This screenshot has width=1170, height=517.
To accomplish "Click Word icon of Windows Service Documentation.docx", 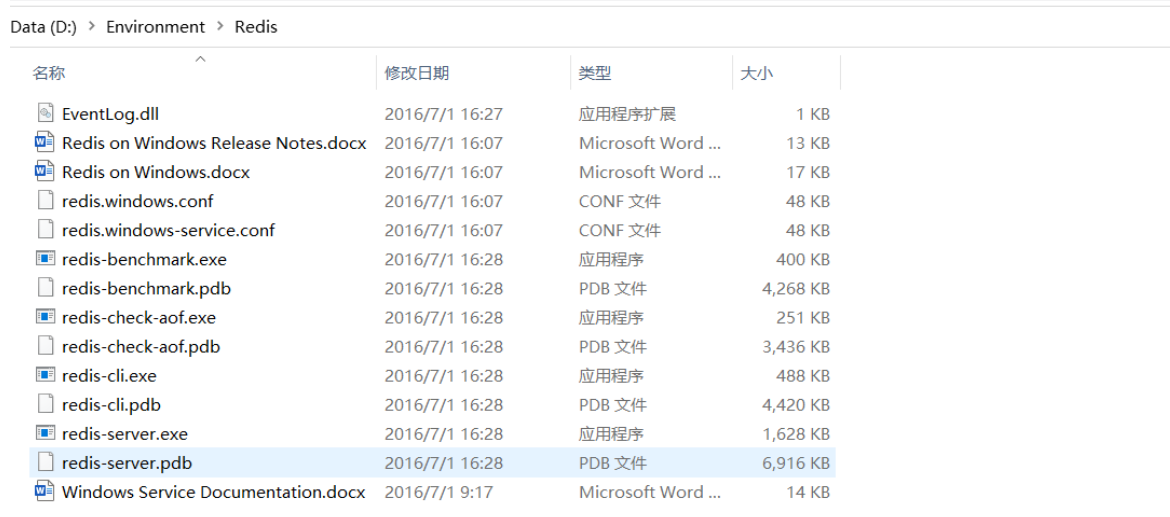I will (x=46, y=492).
